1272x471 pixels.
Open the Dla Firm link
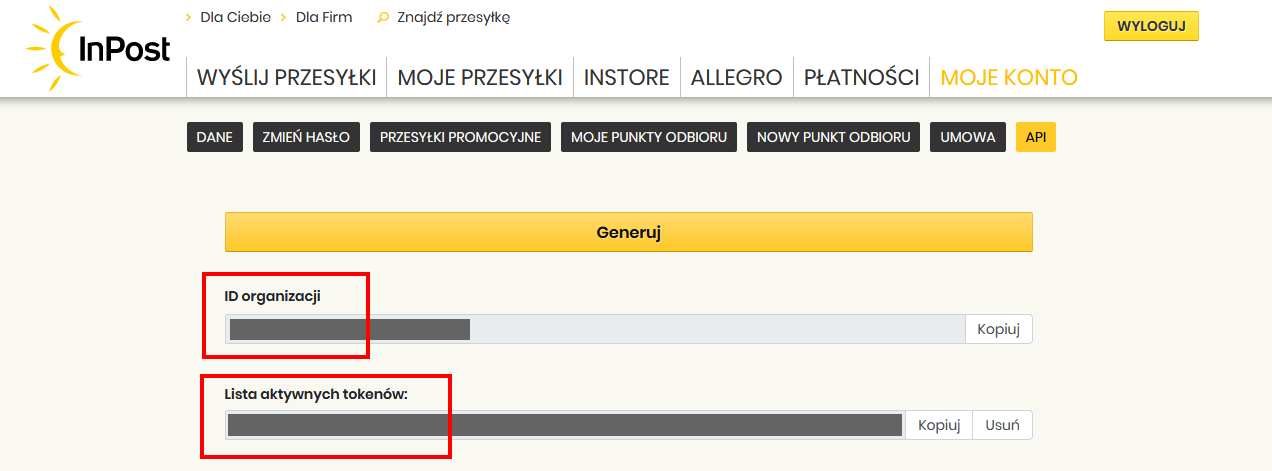coord(323,17)
